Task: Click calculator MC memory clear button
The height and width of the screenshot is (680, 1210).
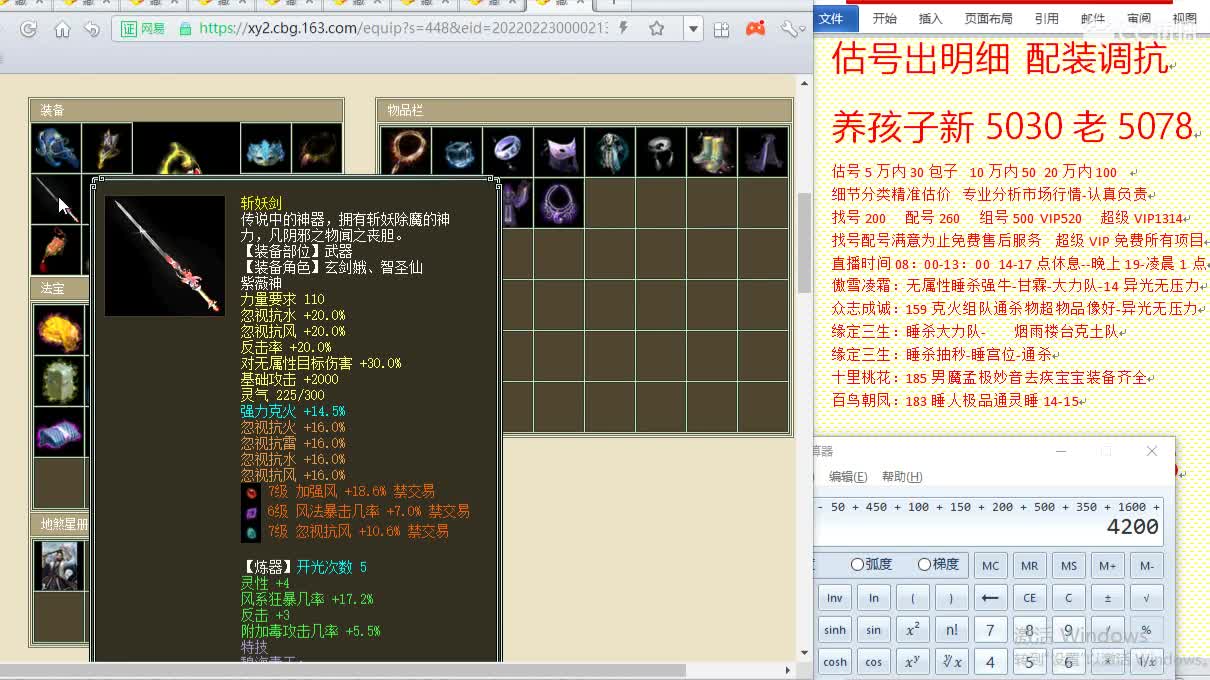Action: pyautogui.click(x=990, y=565)
